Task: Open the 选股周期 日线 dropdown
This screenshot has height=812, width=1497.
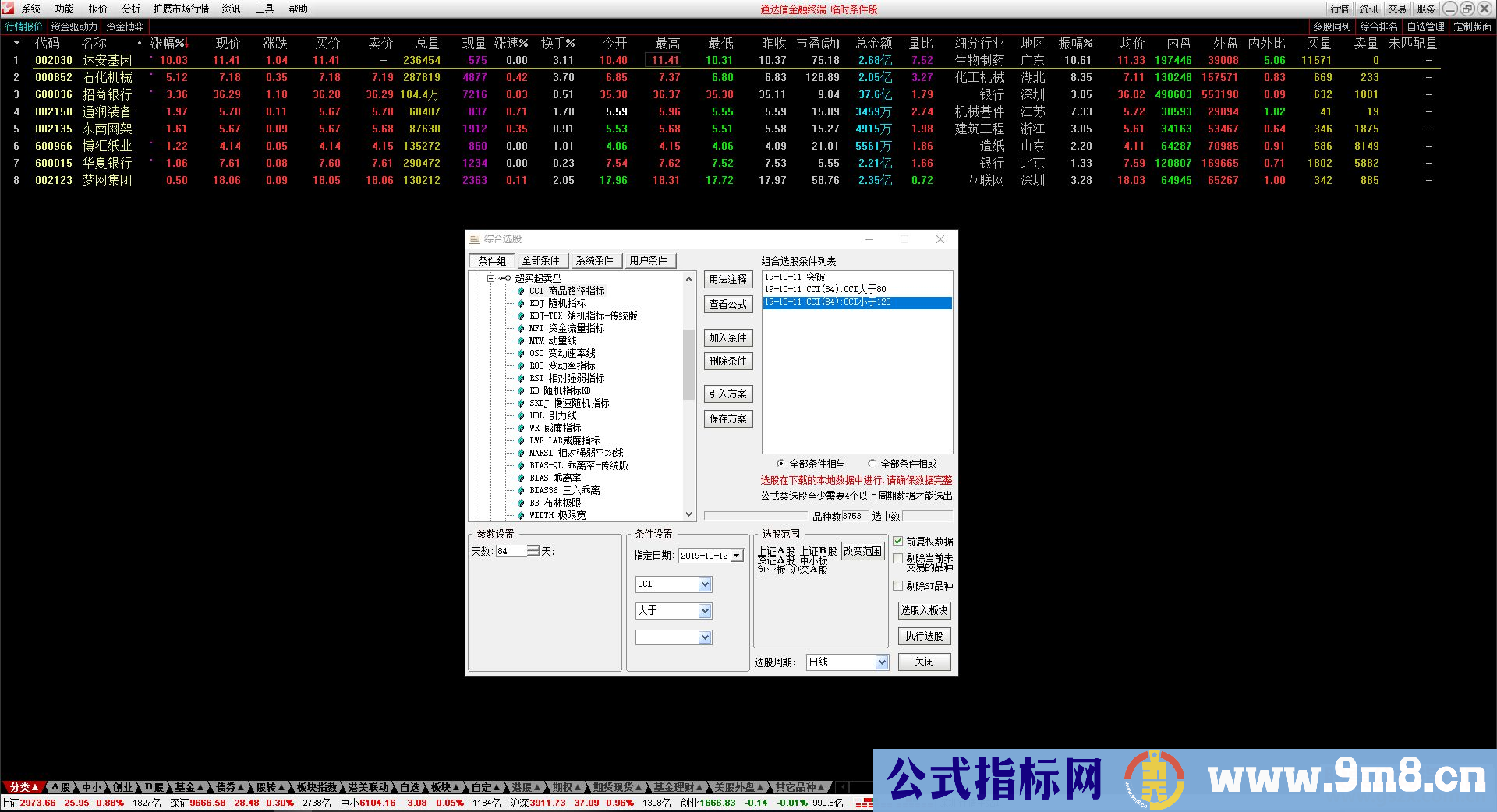Action: (x=882, y=662)
